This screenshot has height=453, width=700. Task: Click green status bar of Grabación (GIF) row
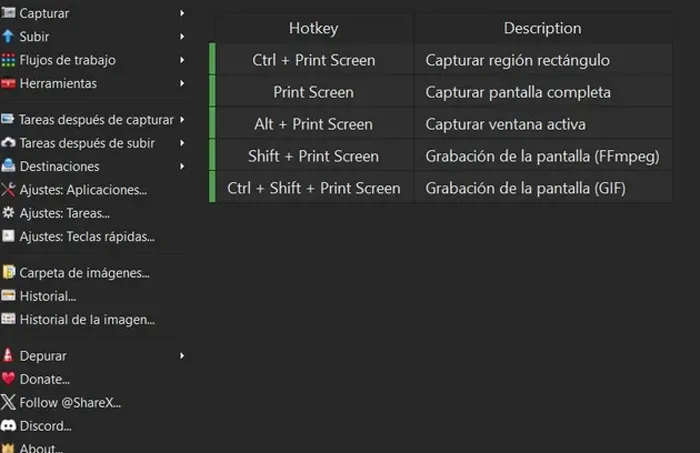212,187
